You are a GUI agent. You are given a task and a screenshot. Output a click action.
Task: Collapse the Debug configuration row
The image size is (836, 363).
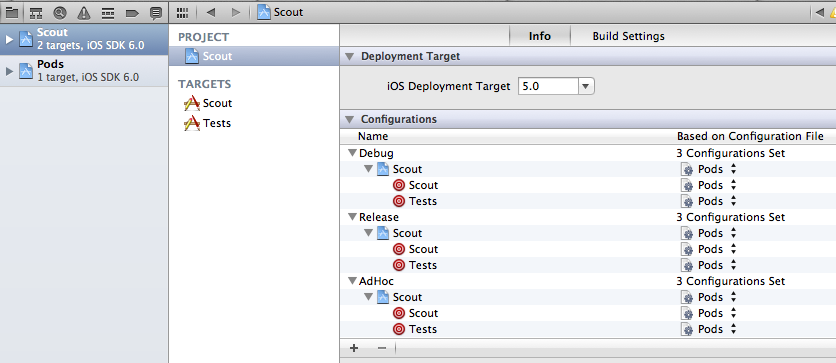[x=352, y=154]
